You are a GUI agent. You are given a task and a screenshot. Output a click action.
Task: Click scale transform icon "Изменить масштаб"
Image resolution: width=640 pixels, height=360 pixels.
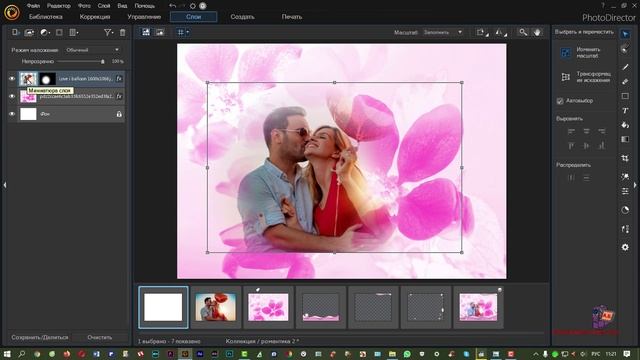[565, 53]
